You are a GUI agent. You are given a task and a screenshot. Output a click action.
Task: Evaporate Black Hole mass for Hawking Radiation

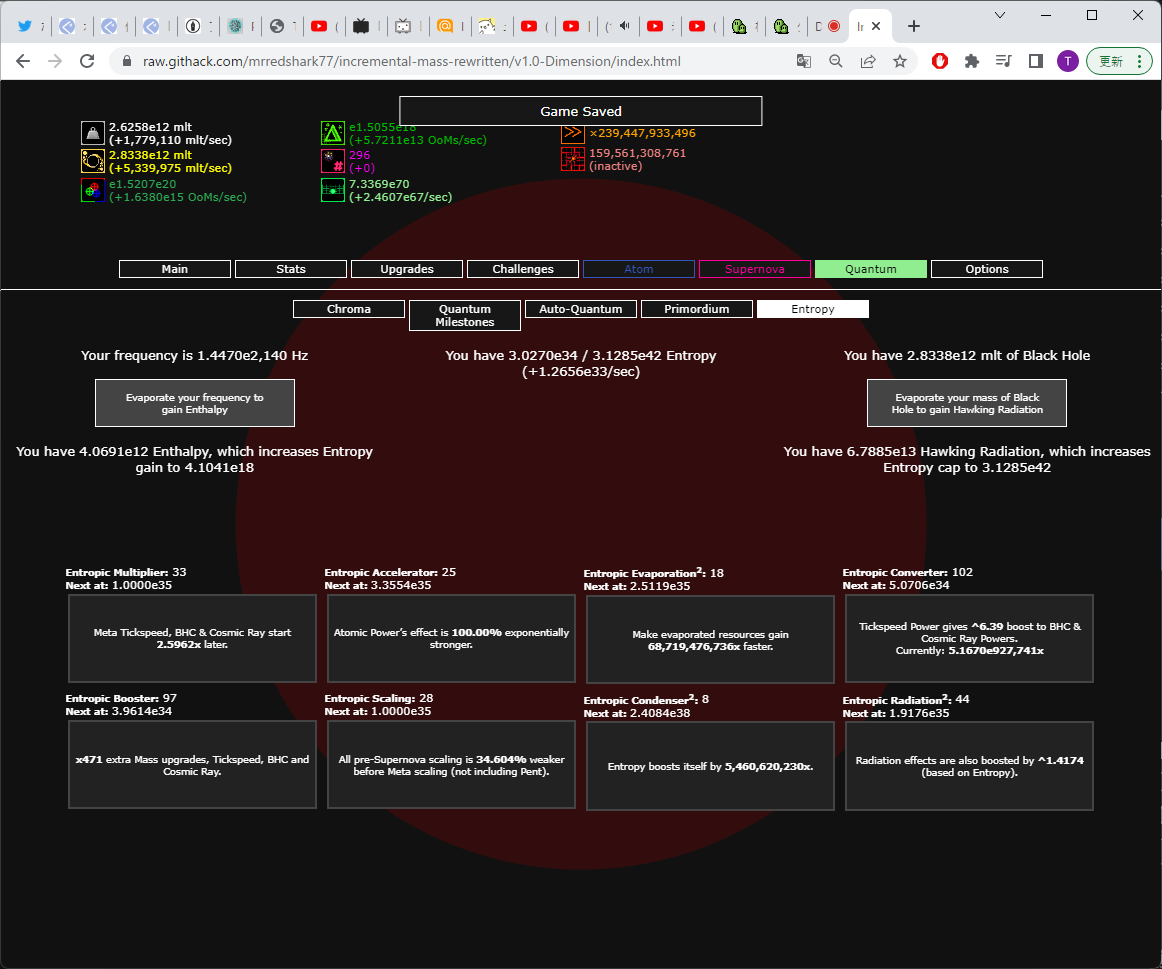pos(967,403)
